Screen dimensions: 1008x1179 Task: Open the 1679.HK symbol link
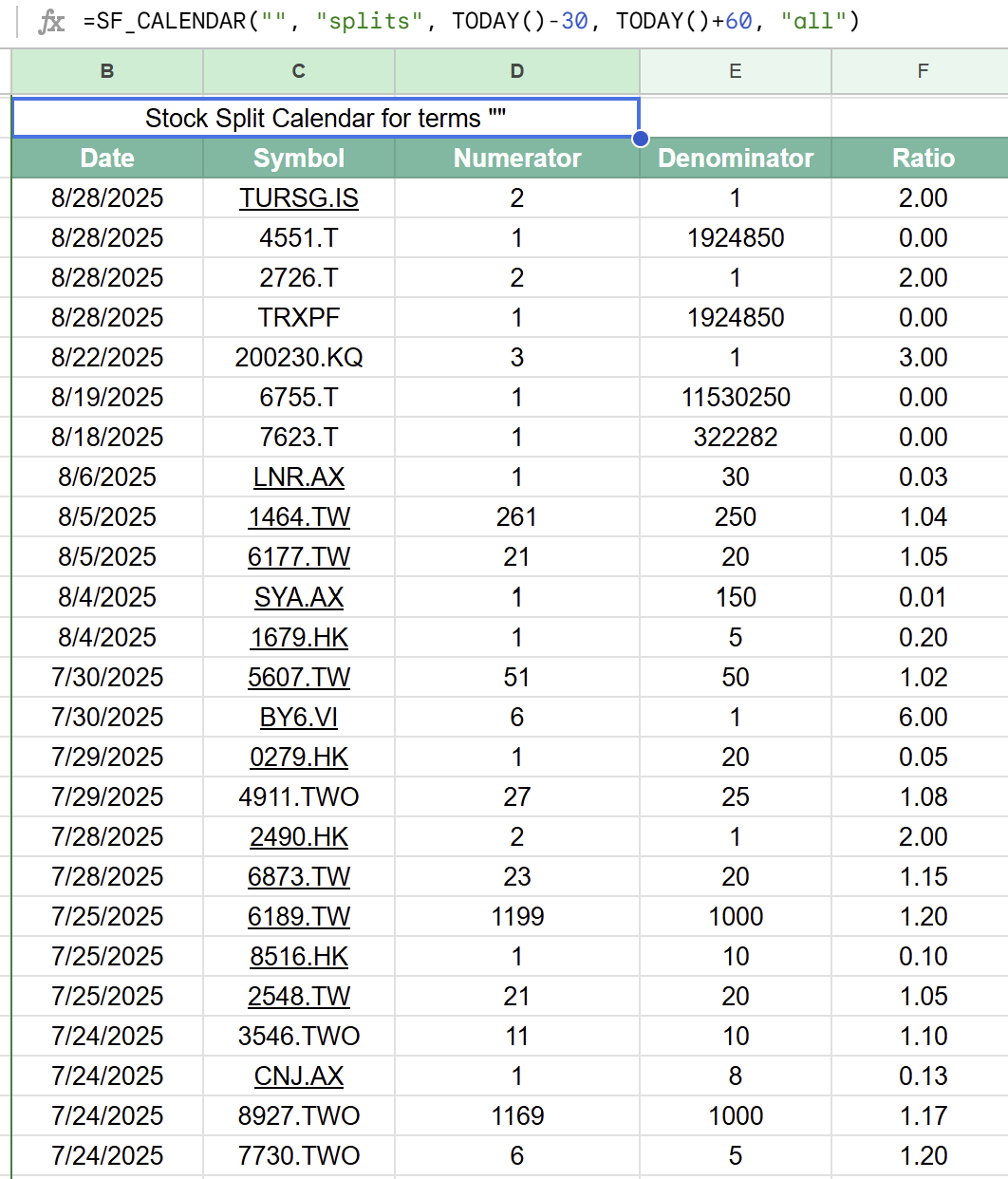tap(298, 637)
